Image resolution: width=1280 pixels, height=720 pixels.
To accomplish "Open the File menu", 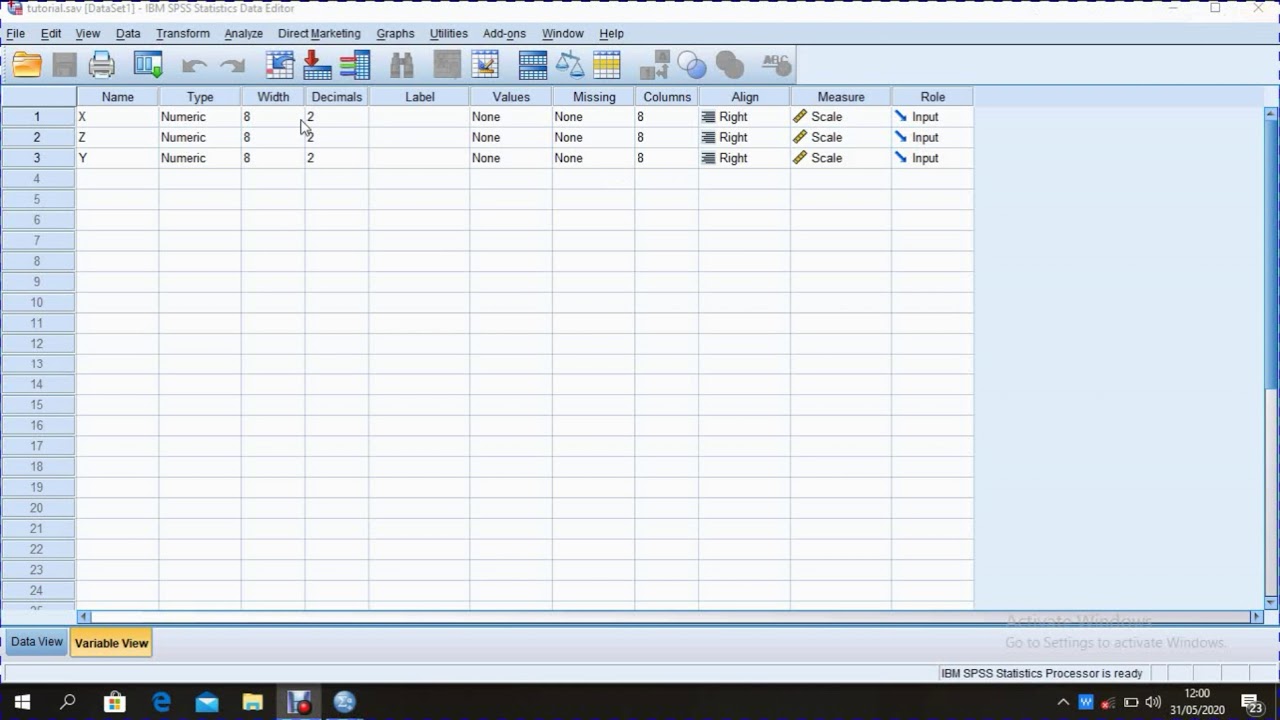I will (16, 33).
